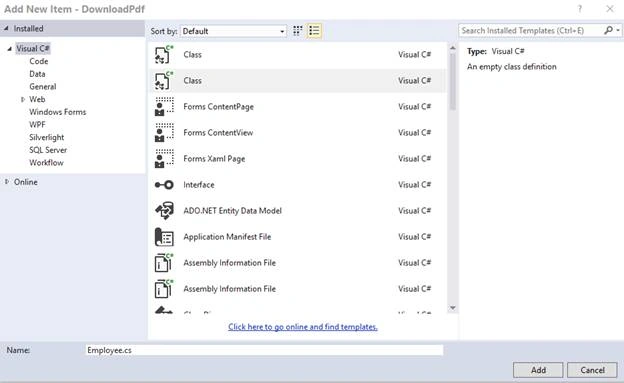The width and height of the screenshot is (624, 383).
Task: Click the dialog help question mark
Action: (580, 9)
